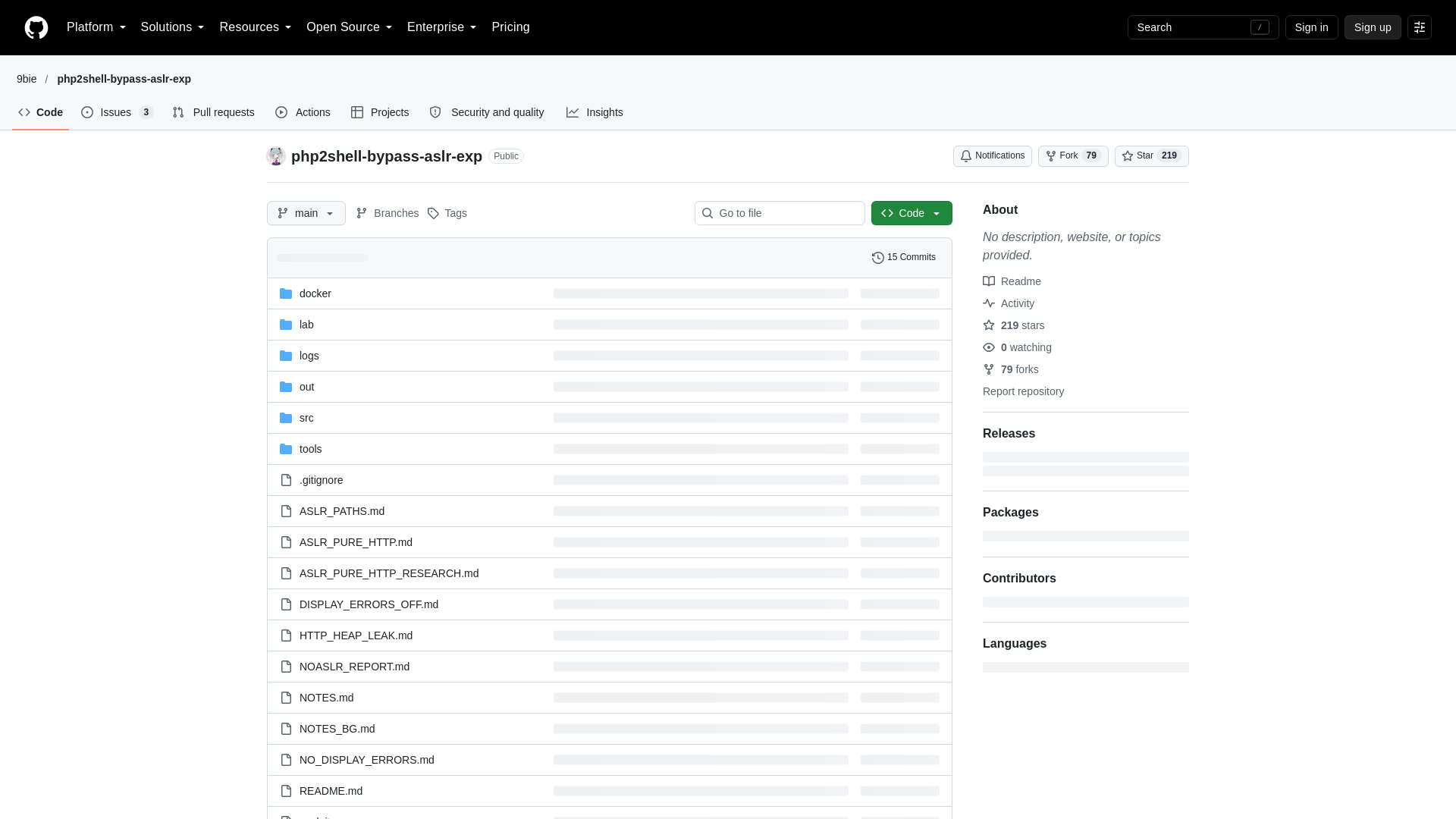The height and width of the screenshot is (819, 1456).
Task: Switch to the Insights tab
Action: [595, 112]
